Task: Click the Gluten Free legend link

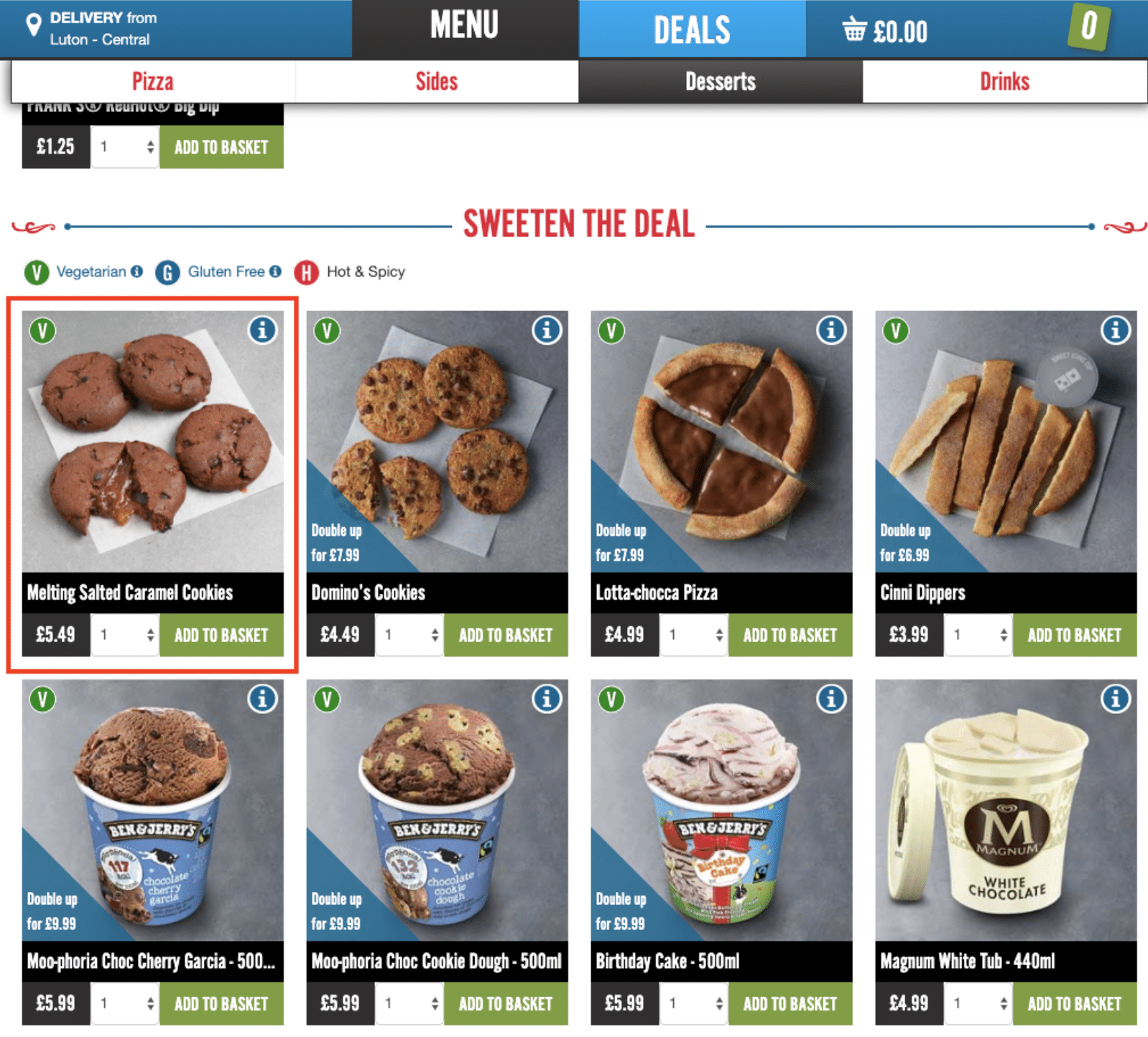Action: point(226,271)
